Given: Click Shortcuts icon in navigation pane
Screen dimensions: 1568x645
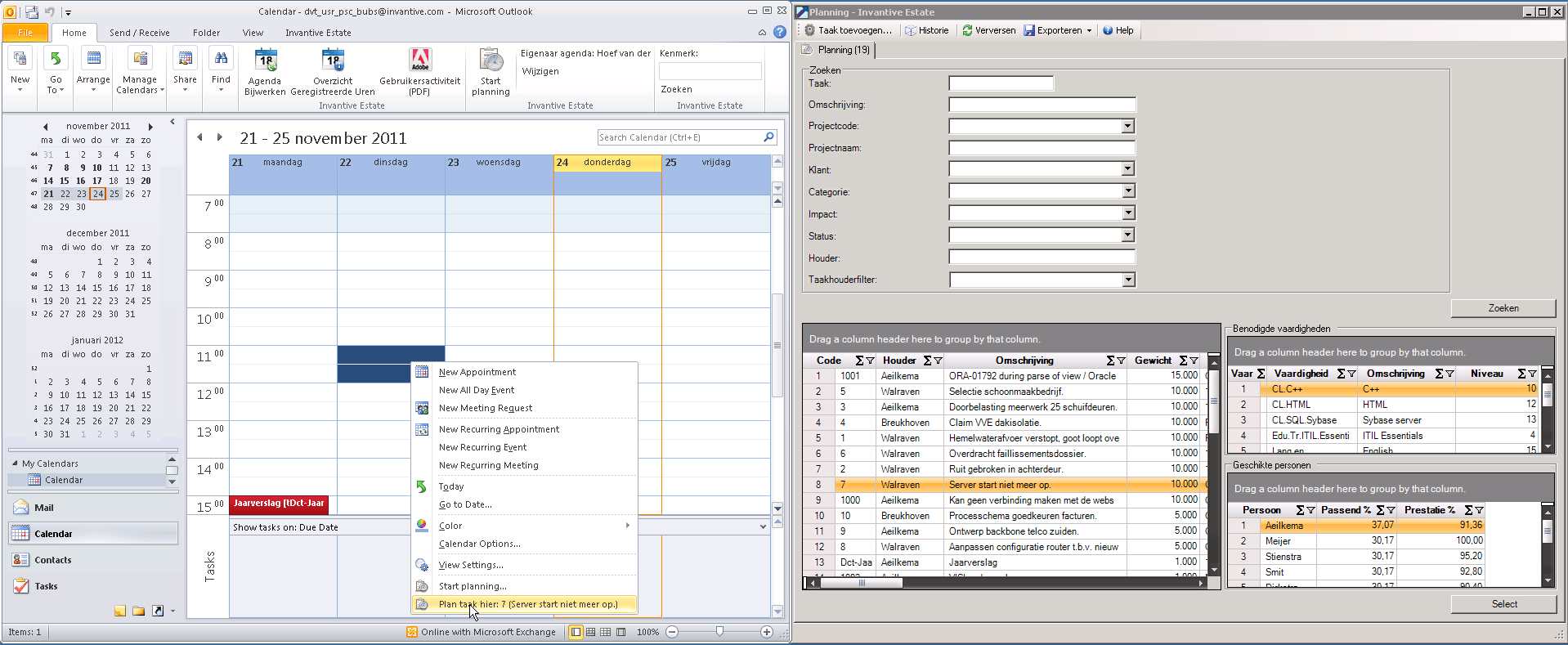Looking at the screenshot, I should tap(158, 611).
